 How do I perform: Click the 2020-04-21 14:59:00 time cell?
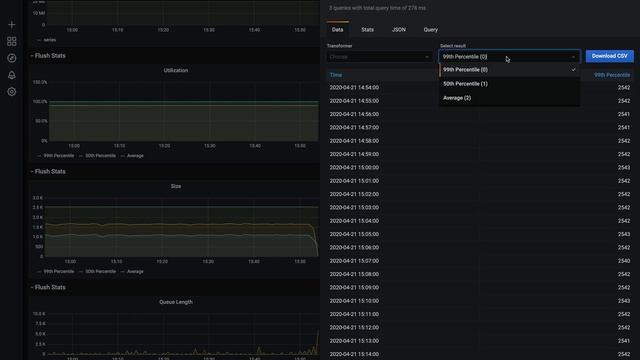coord(354,154)
